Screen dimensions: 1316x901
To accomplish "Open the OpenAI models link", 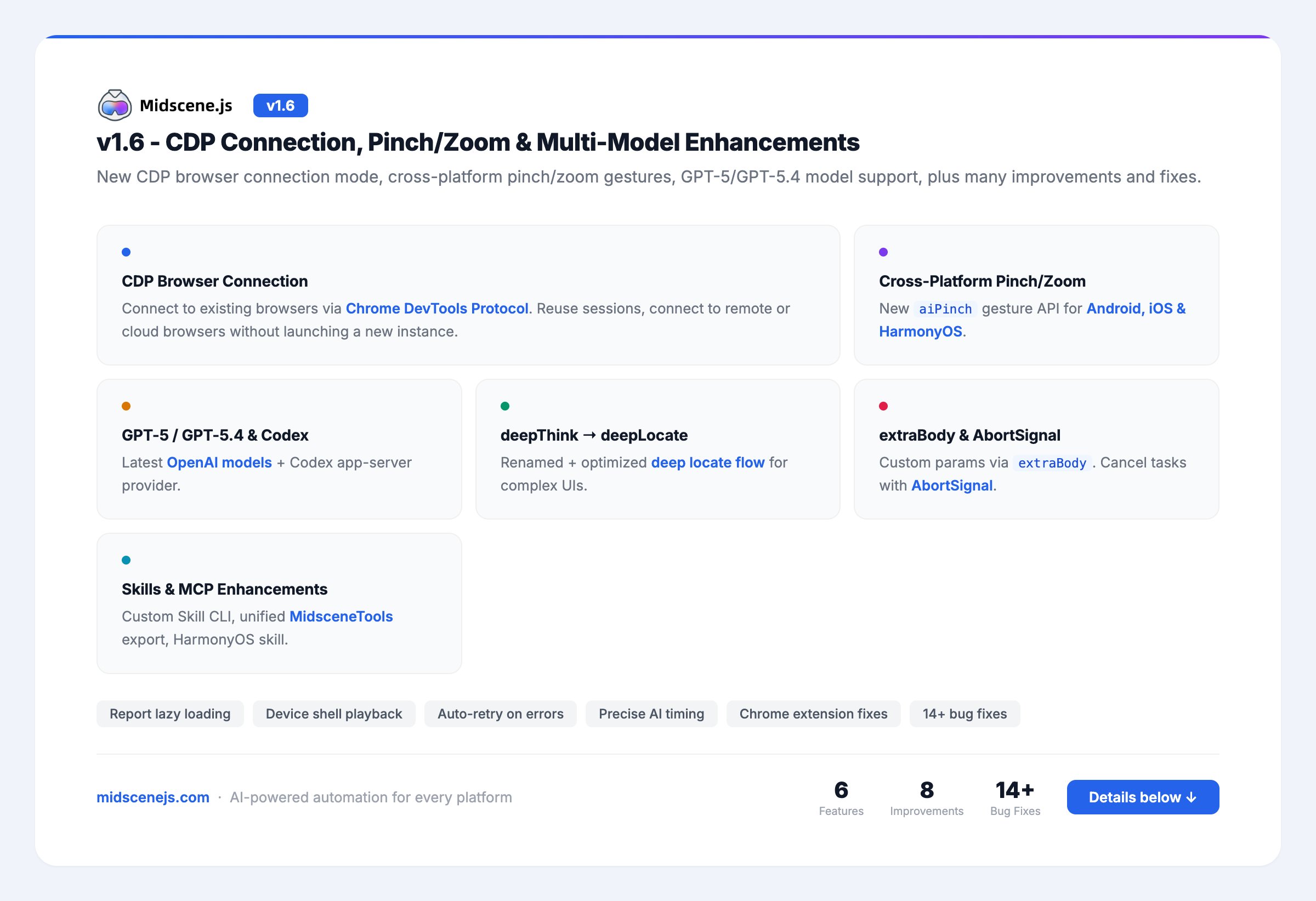I will [x=219, y=463].
